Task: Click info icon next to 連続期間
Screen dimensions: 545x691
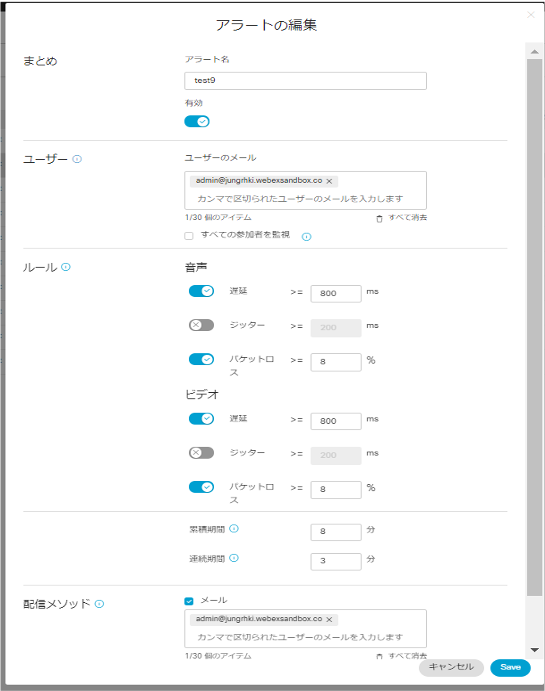Action: [x=234, y=558]
